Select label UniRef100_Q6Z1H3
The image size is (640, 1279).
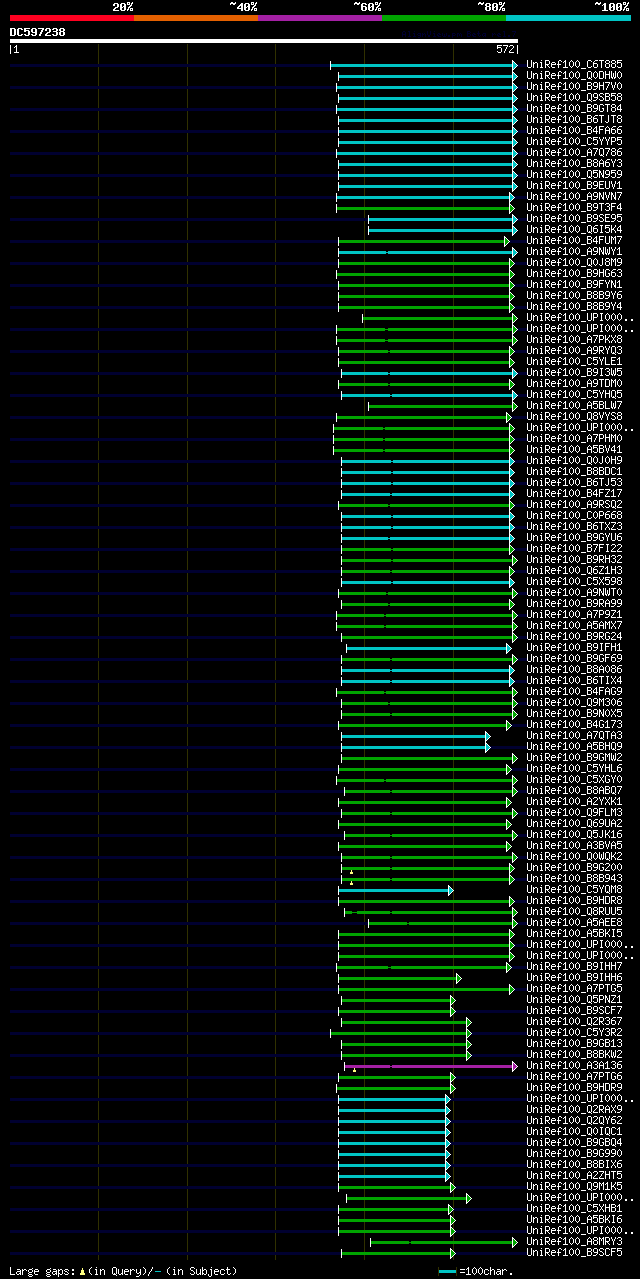576,570
